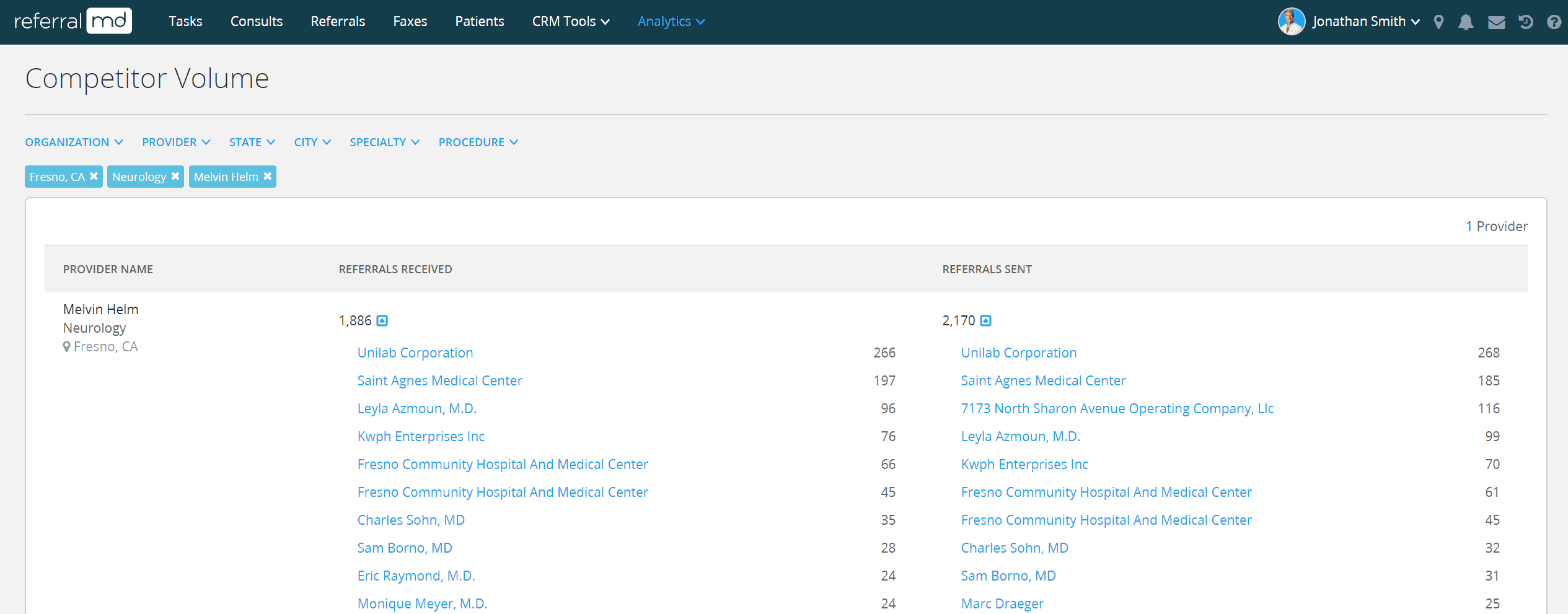Open Fresno Community Hospital received with 66 referrals
Image resolution: width=1568 pixels, height=614 pixels.
tap(503, 464)
